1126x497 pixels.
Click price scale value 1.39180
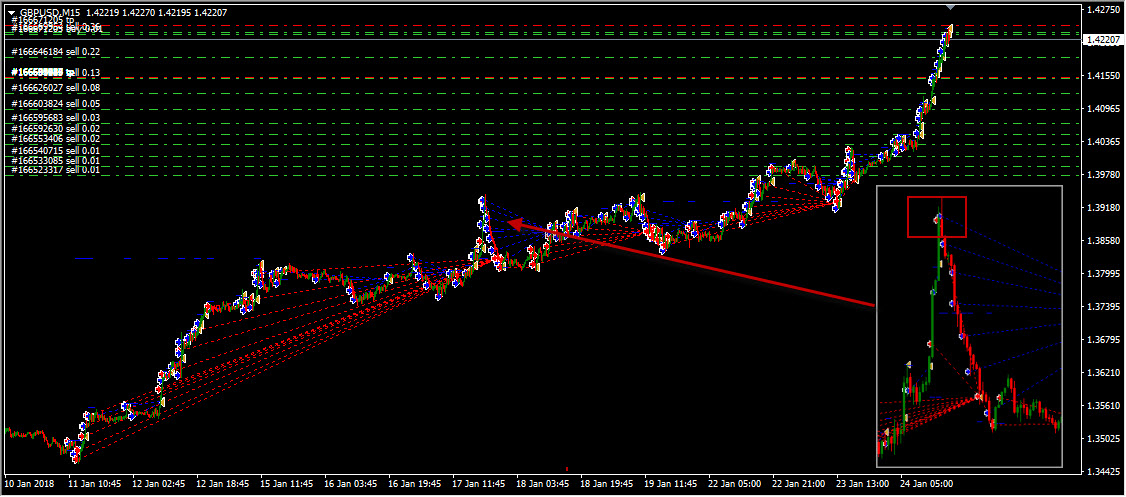1104,208
